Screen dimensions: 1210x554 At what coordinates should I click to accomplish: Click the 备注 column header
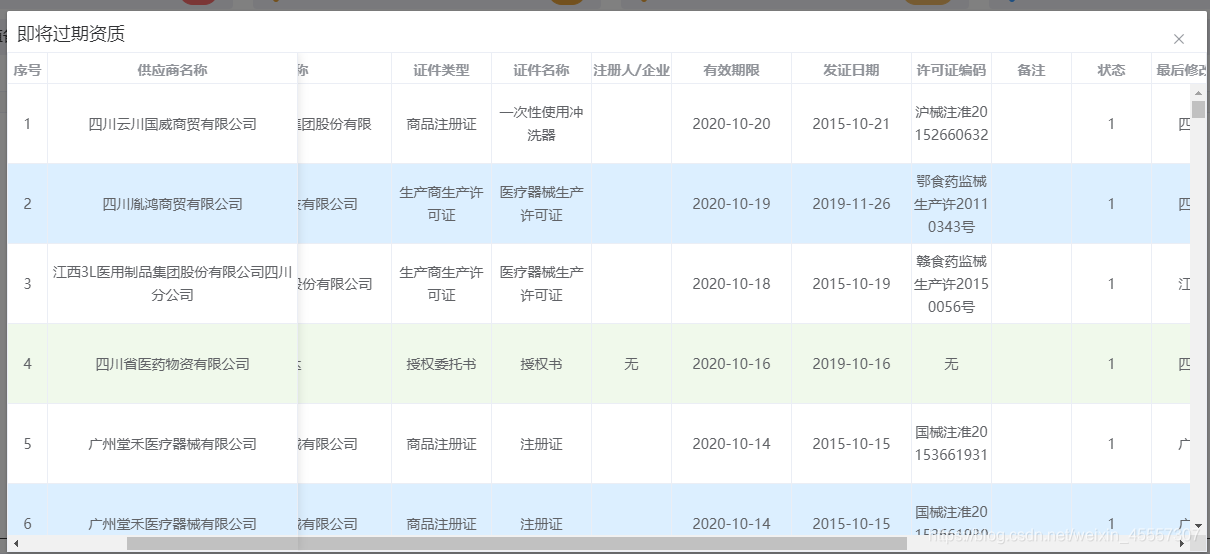pyautogui.click(x=1031, y=70)
